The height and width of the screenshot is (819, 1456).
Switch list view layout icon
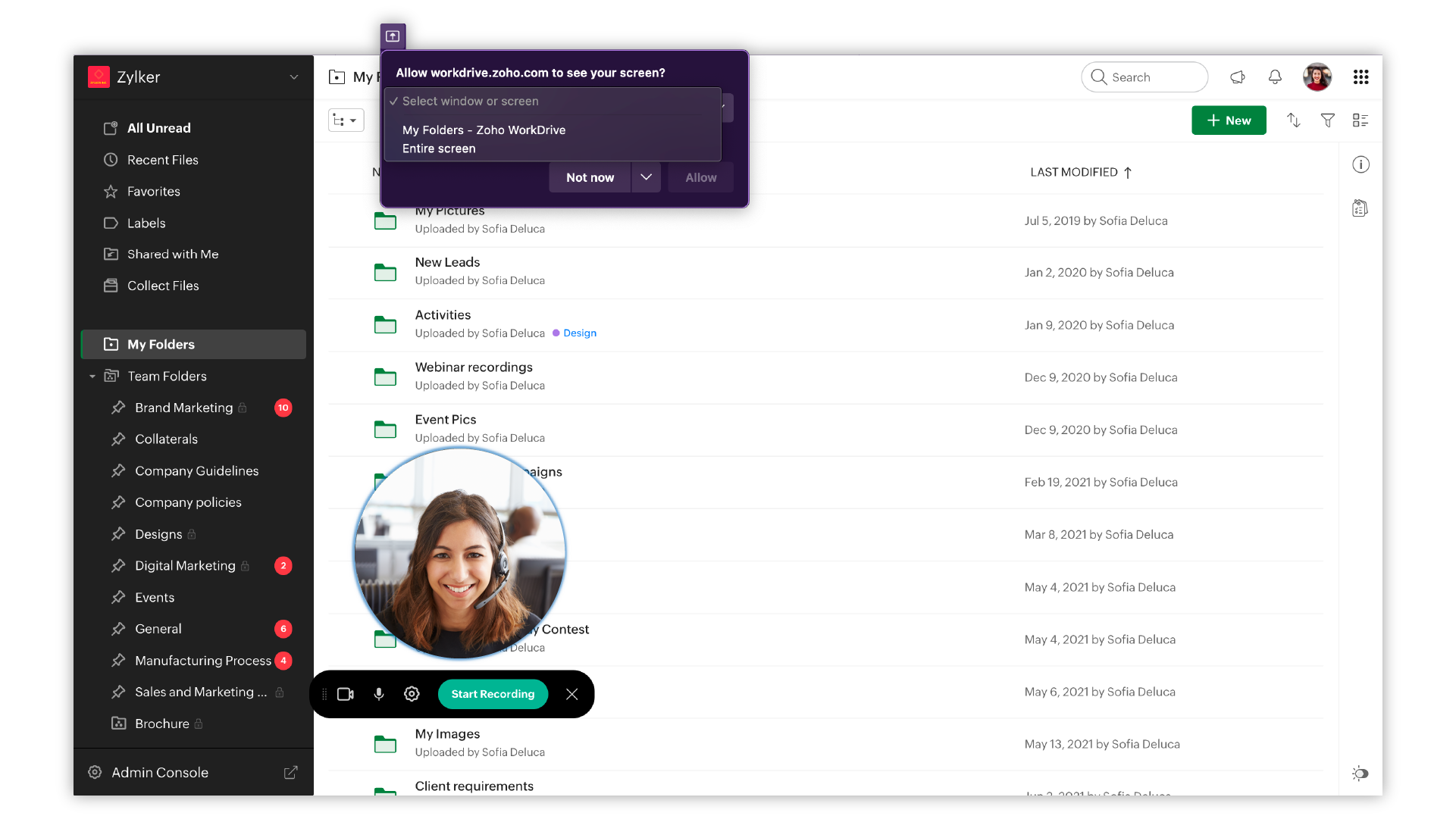(1360, 120)
